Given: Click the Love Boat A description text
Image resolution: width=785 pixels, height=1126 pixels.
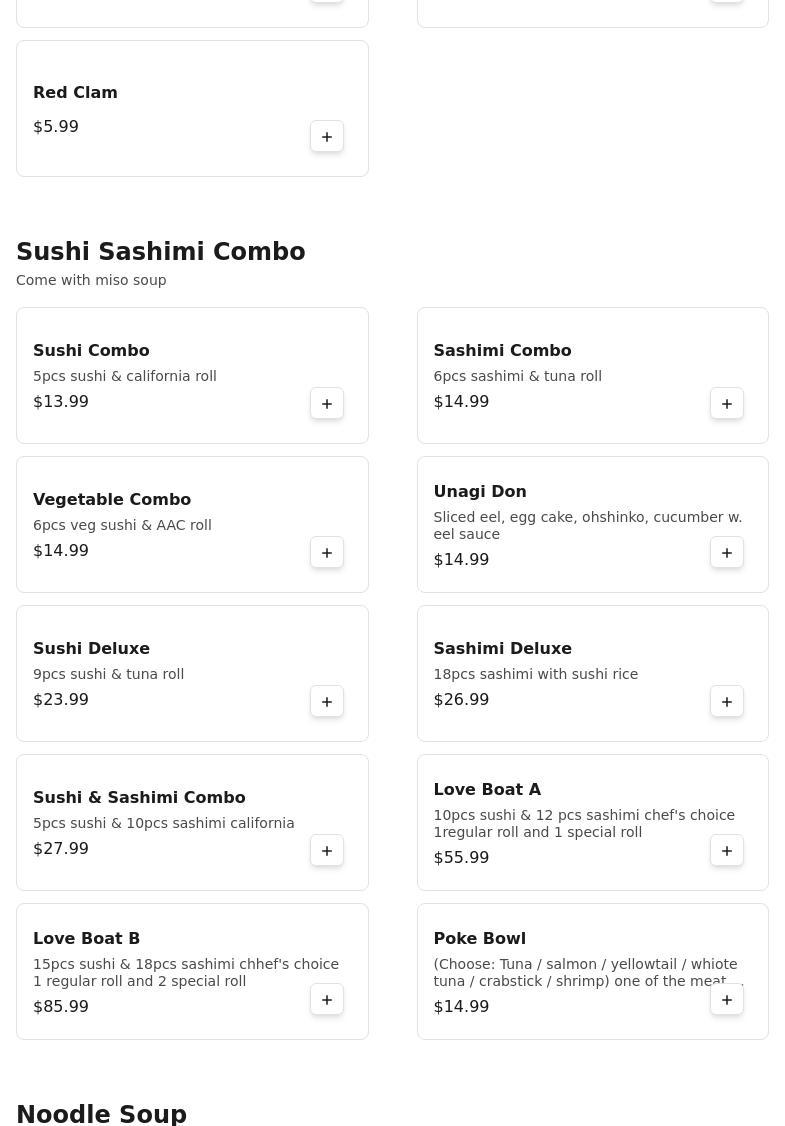Looking at the screenshot, I should (x=583, y=823).
